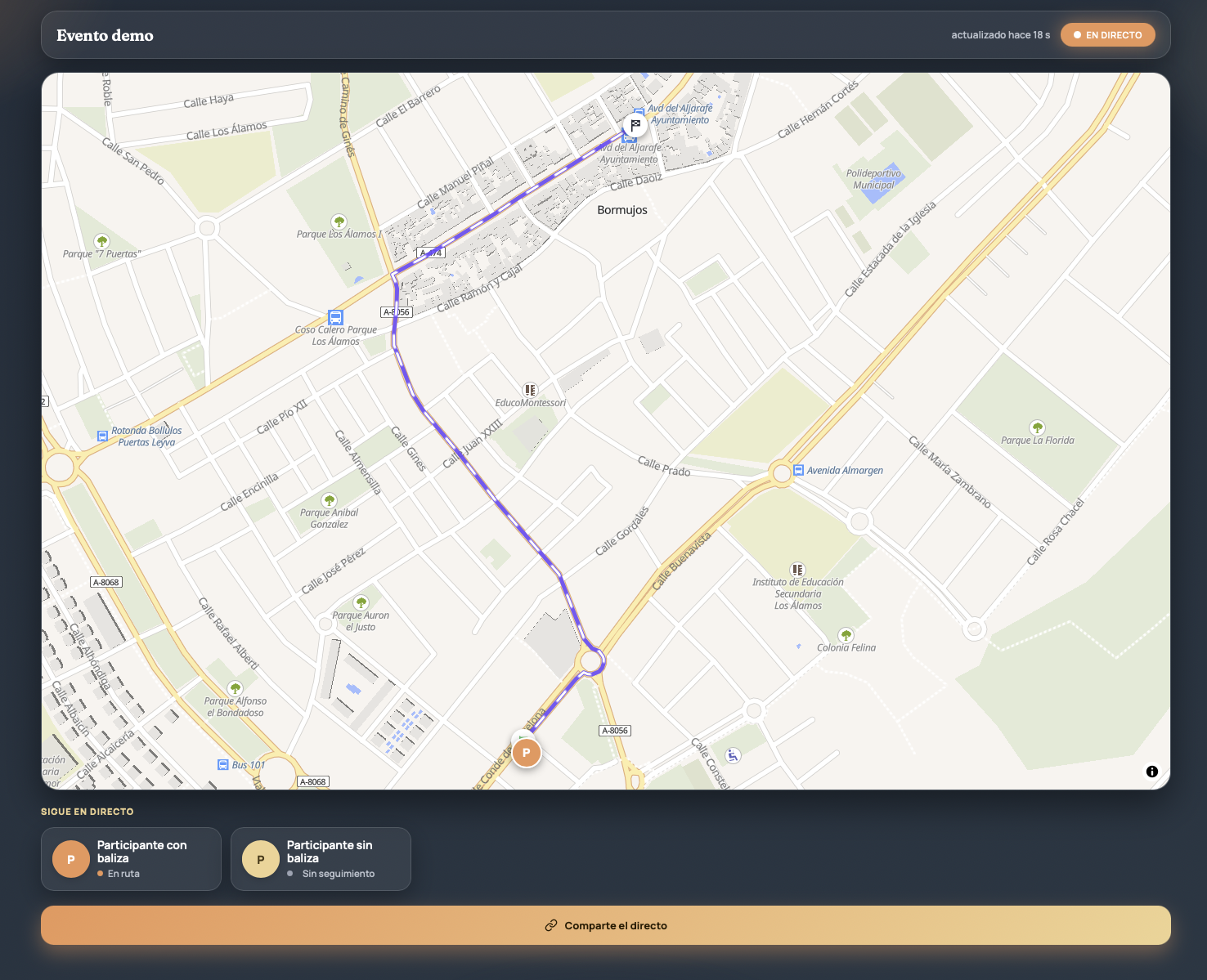Click the Calle Gordales label
Screen dimensions: 1207x980
point(622,530)
